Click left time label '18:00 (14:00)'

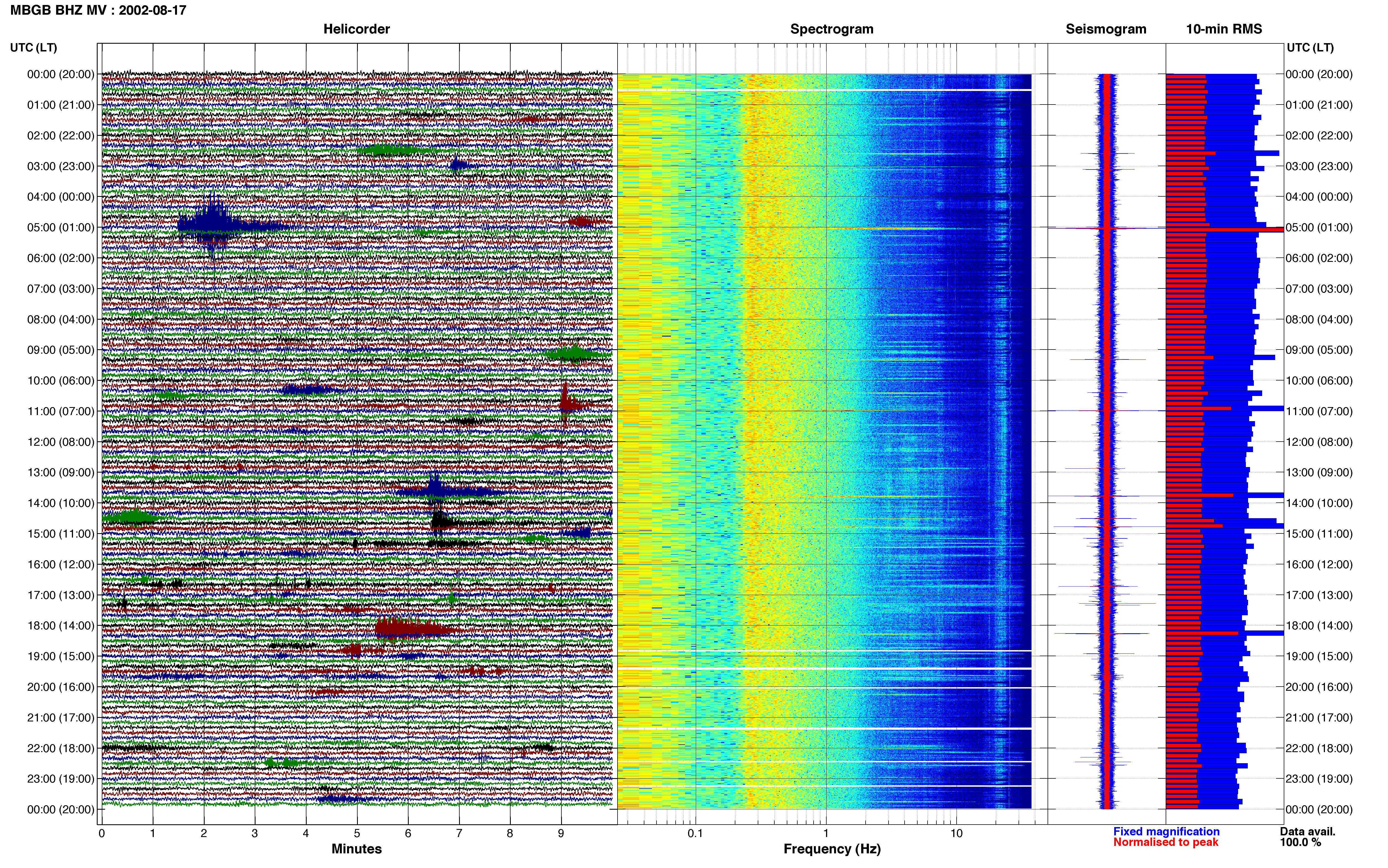tap(60, 626)
